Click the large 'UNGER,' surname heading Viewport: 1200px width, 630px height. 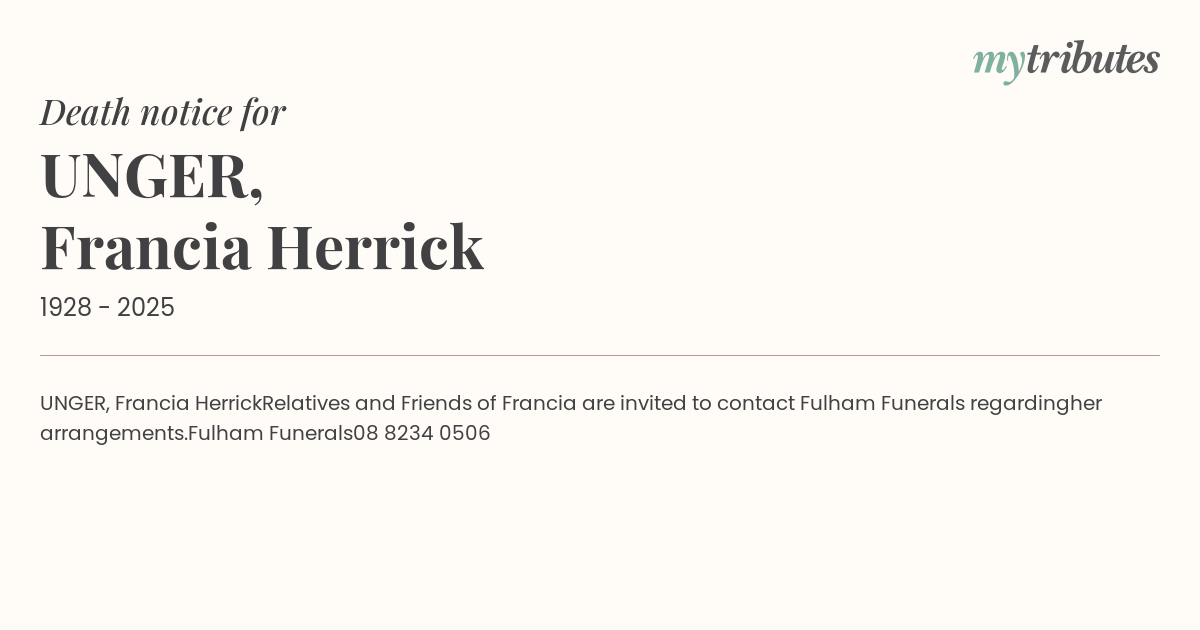click(152, 176)
